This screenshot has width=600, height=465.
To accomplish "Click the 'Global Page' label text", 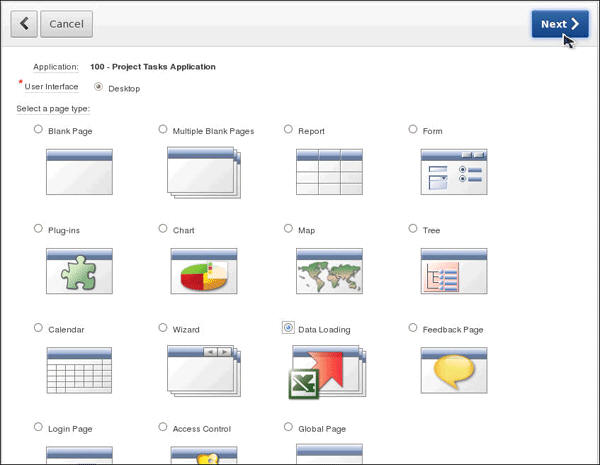I will click(322, 429).
